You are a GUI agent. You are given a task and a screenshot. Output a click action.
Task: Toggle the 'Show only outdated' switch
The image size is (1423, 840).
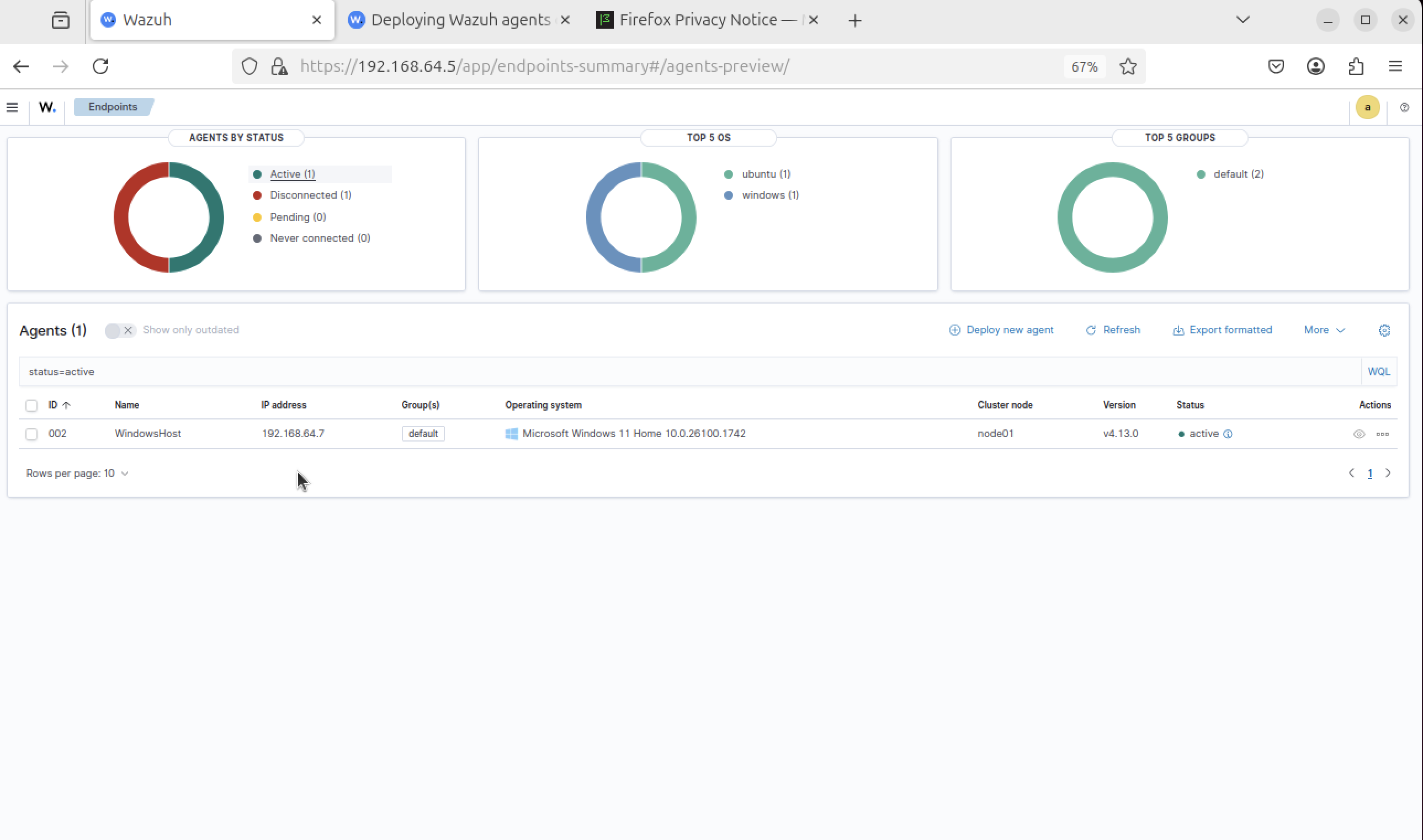pyautogui.click(x=120, y=330)
